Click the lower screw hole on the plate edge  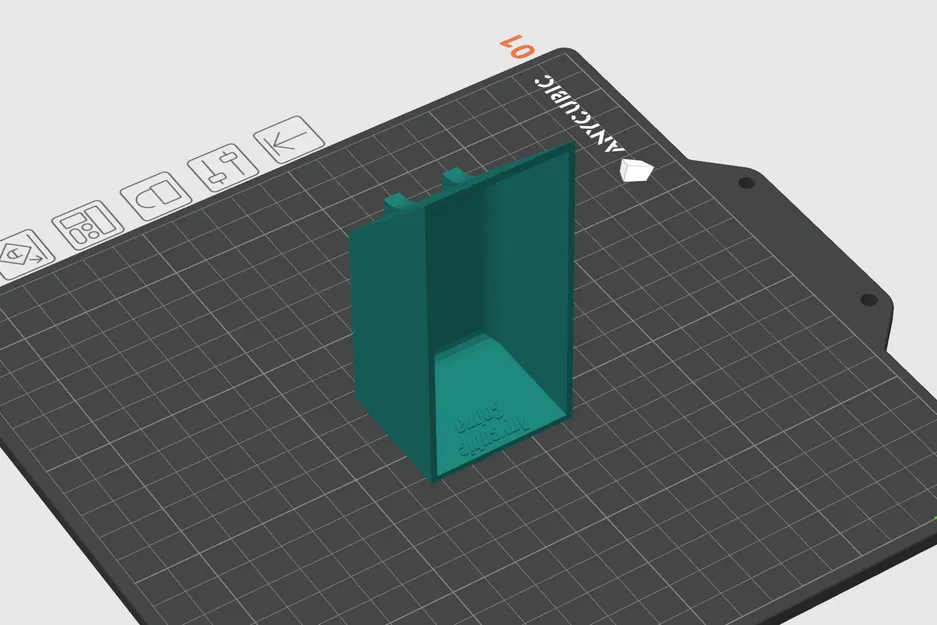(867, 300)
